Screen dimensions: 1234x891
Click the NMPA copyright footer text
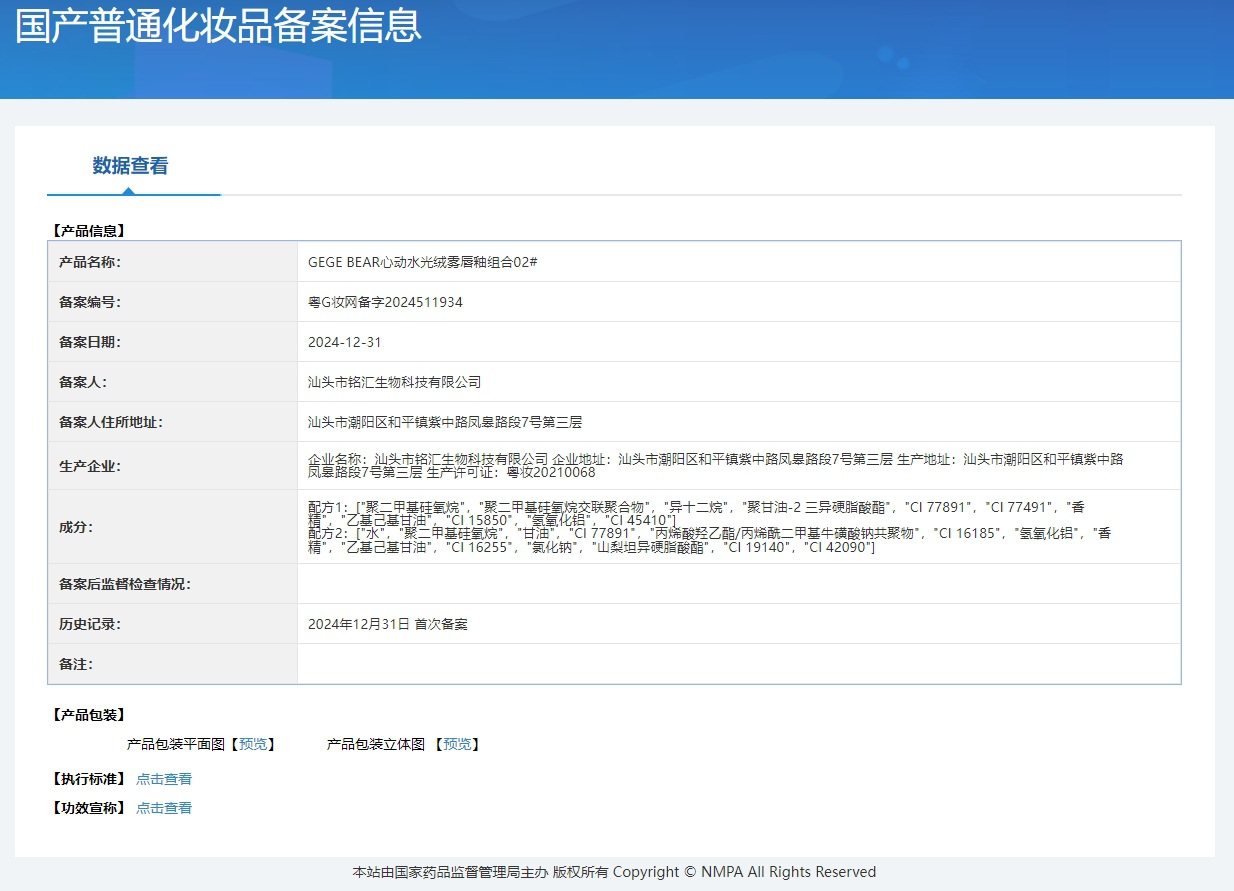pos(614,872)
